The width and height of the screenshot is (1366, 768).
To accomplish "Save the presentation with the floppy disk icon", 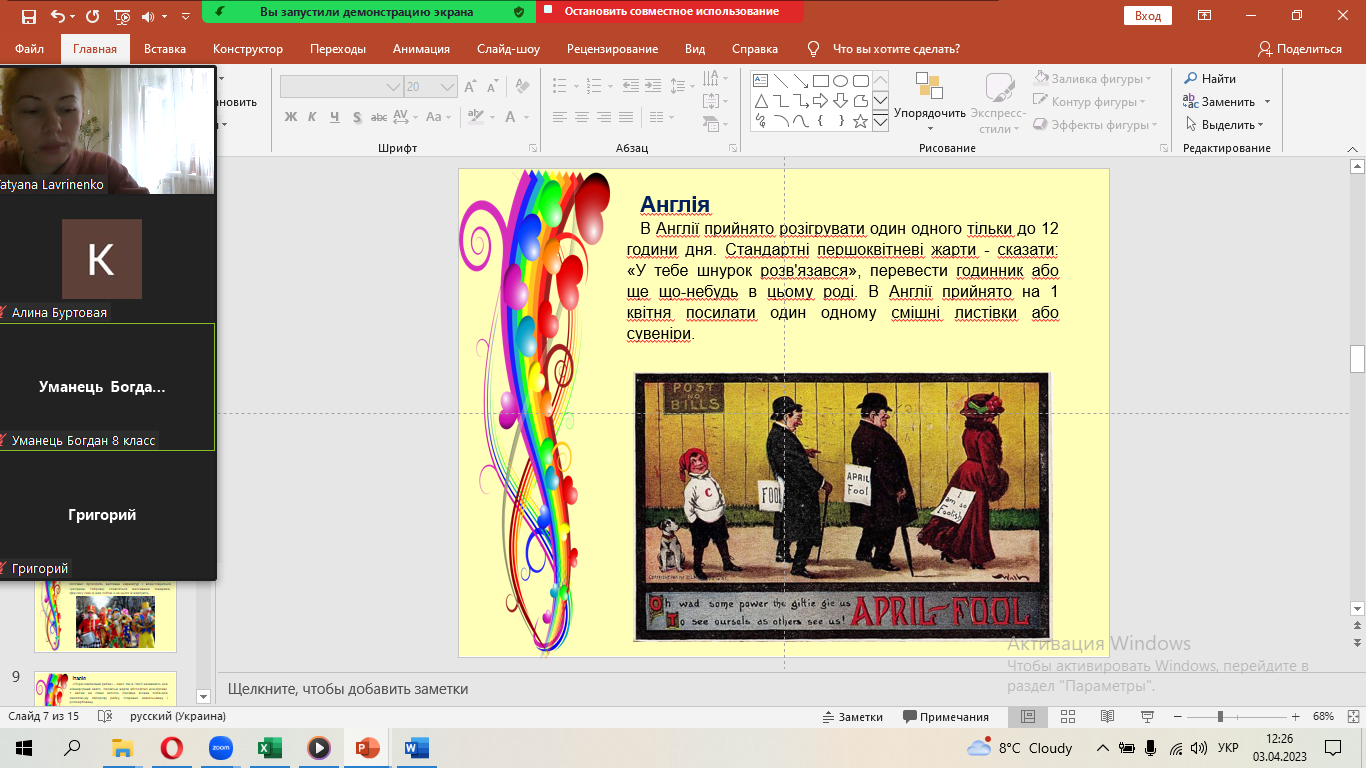I will click(x=28, y=17).
